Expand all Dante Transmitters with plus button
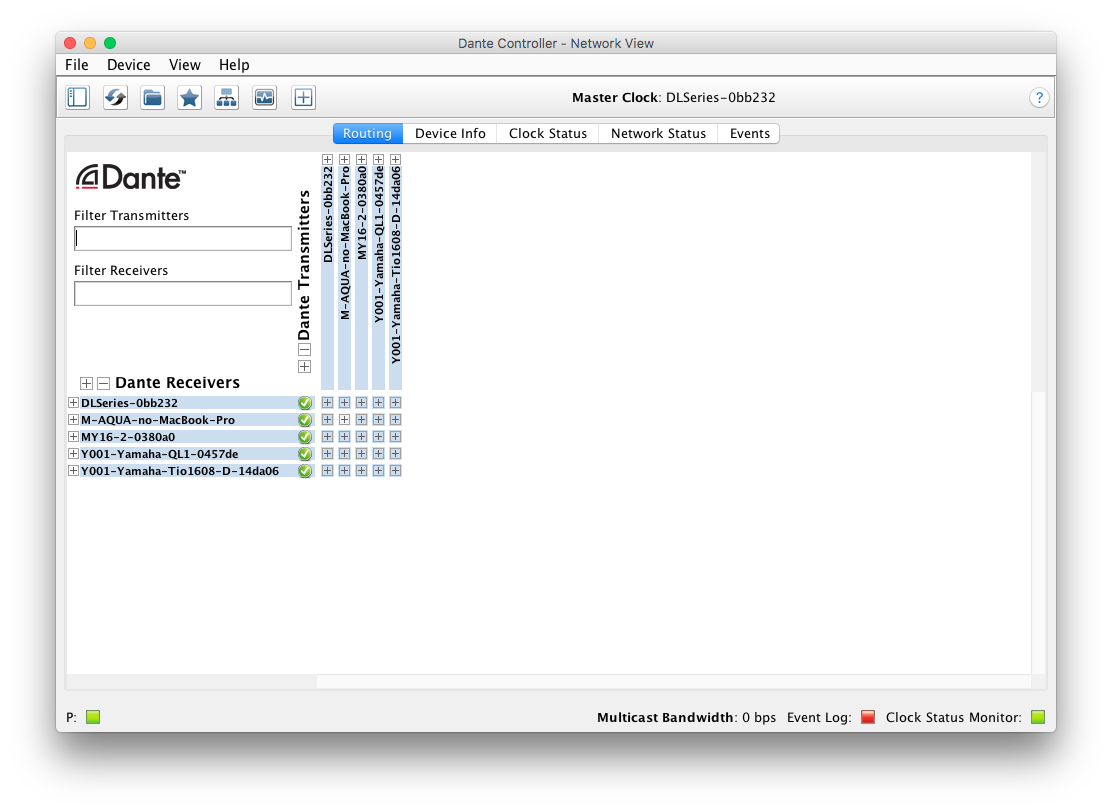 pyautogui.click(x=304, y=366)
